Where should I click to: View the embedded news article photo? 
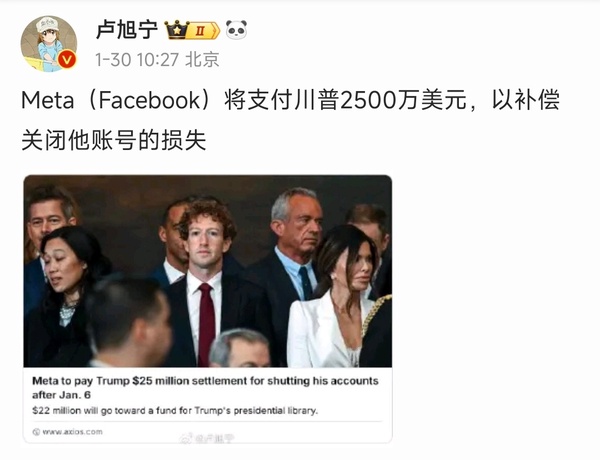coord(208,271)
